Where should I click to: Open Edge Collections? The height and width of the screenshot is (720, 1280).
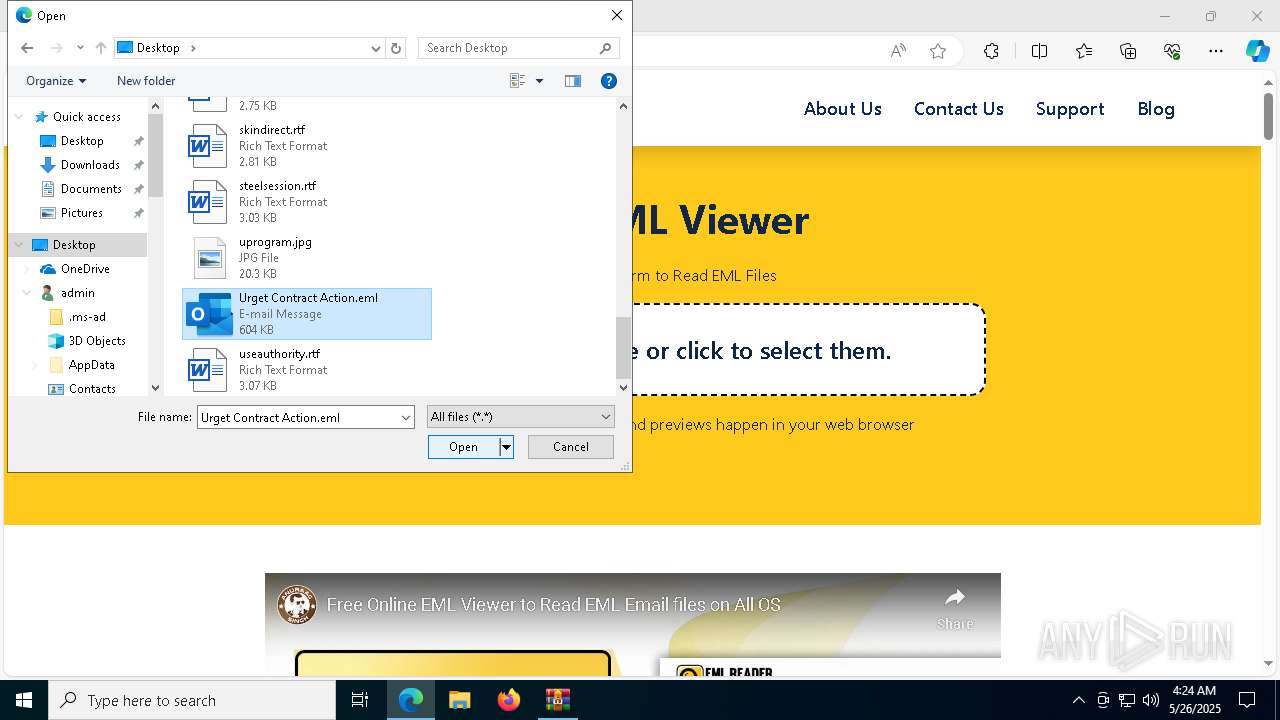1128,51
